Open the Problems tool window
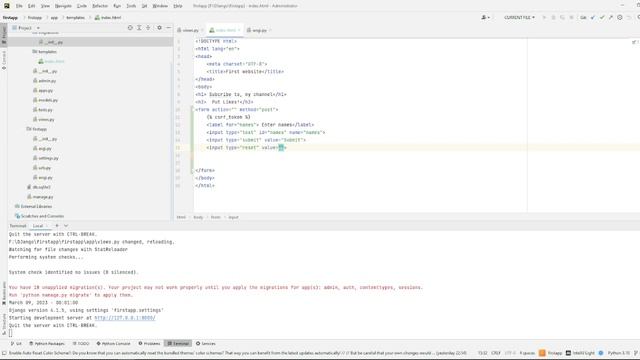 coord(149,344)
